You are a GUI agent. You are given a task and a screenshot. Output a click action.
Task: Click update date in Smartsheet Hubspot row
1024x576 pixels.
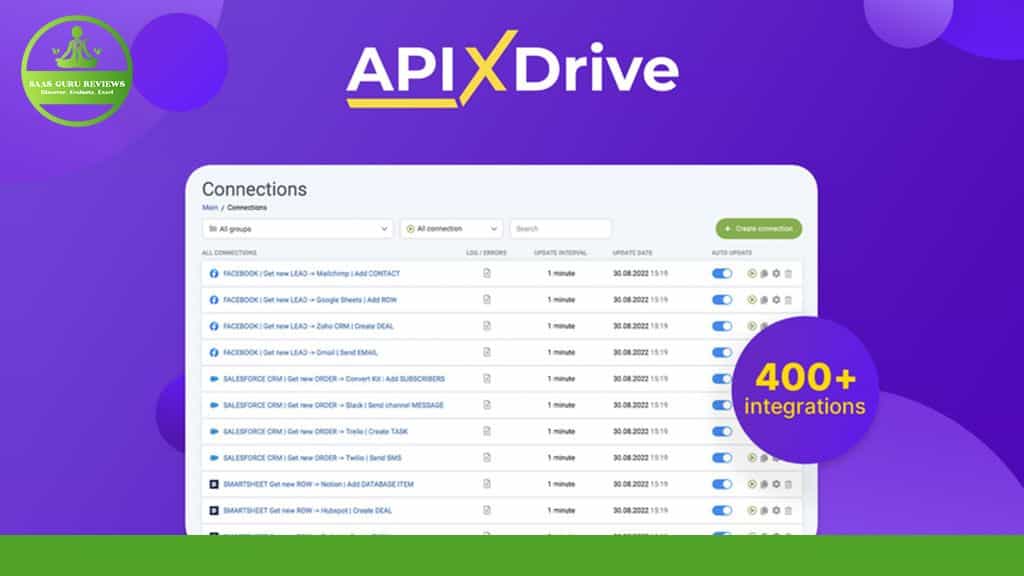click(x=640, y=511)
